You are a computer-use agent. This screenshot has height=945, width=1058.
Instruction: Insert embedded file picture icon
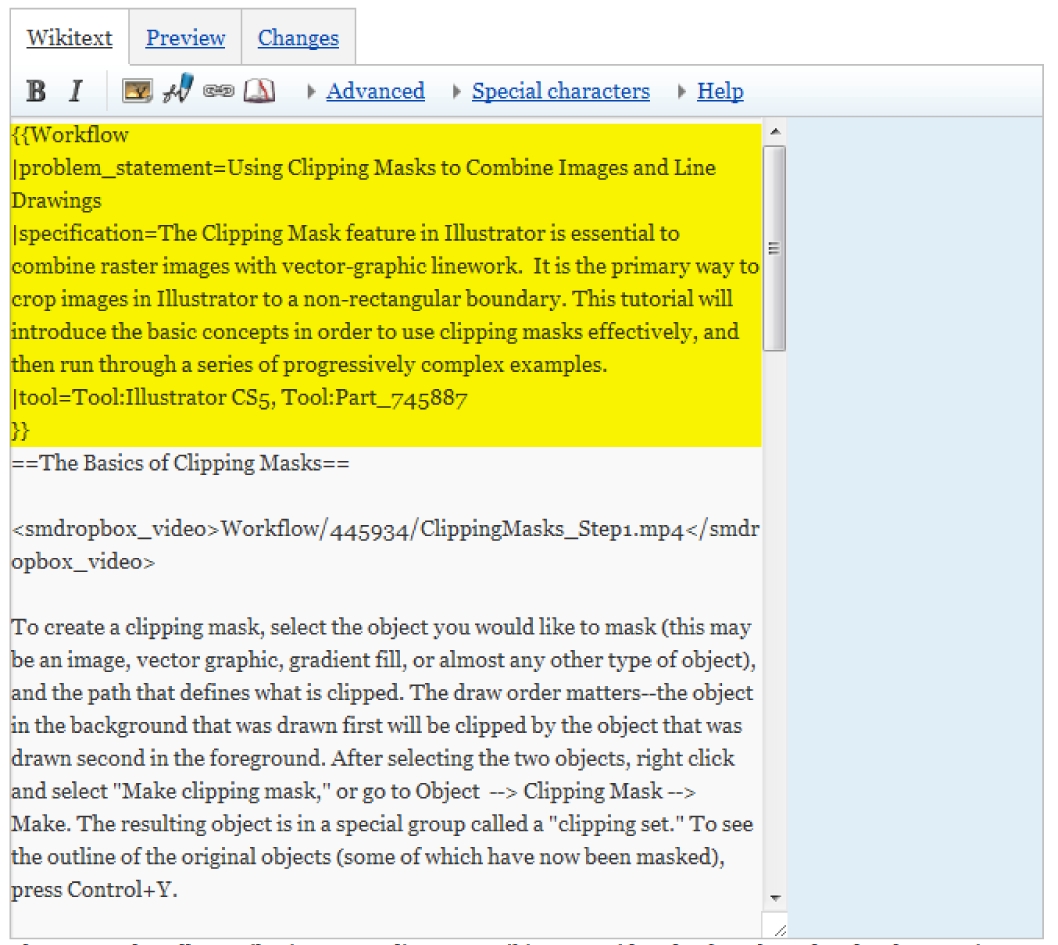pyautogui.click(x=137, y=90)
